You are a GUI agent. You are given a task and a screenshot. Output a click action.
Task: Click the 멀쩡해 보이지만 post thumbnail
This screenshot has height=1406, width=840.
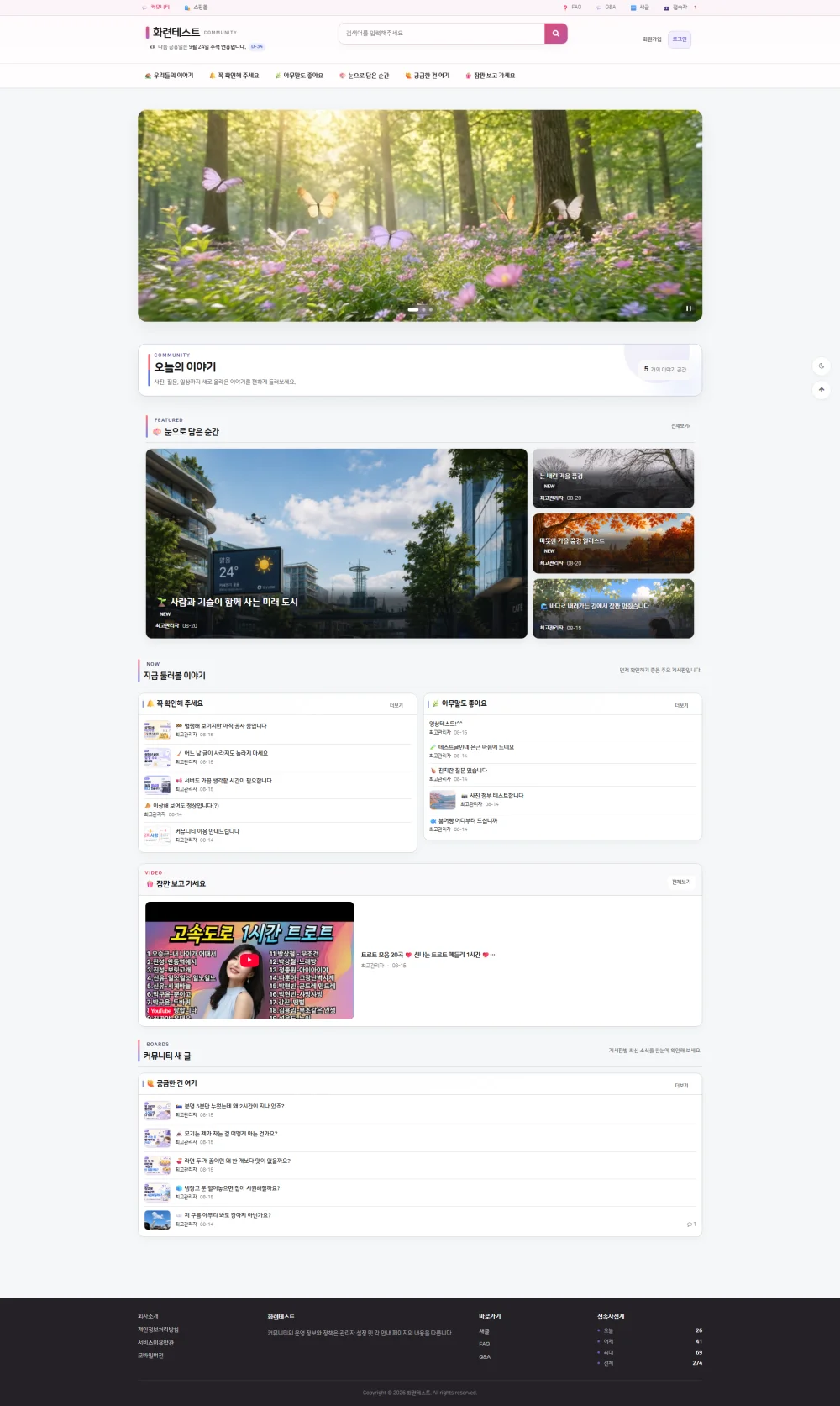157,730
